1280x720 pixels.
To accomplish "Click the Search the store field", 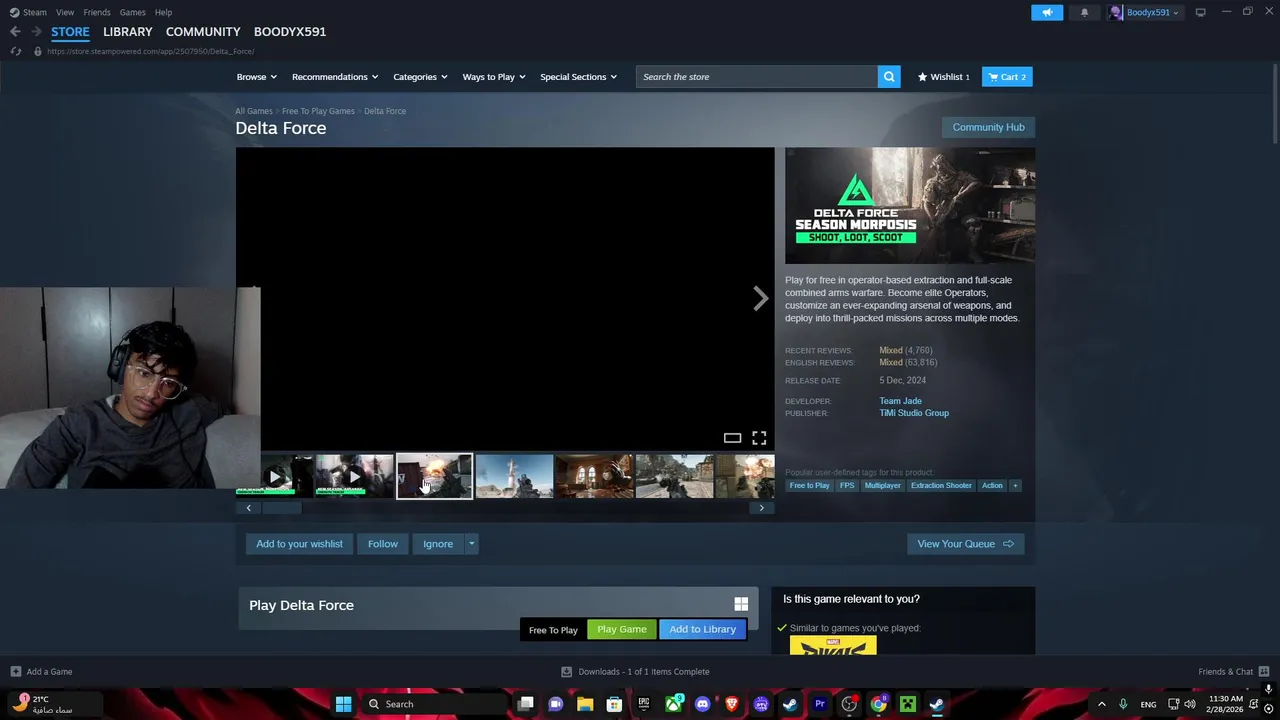I will point(757,77).
